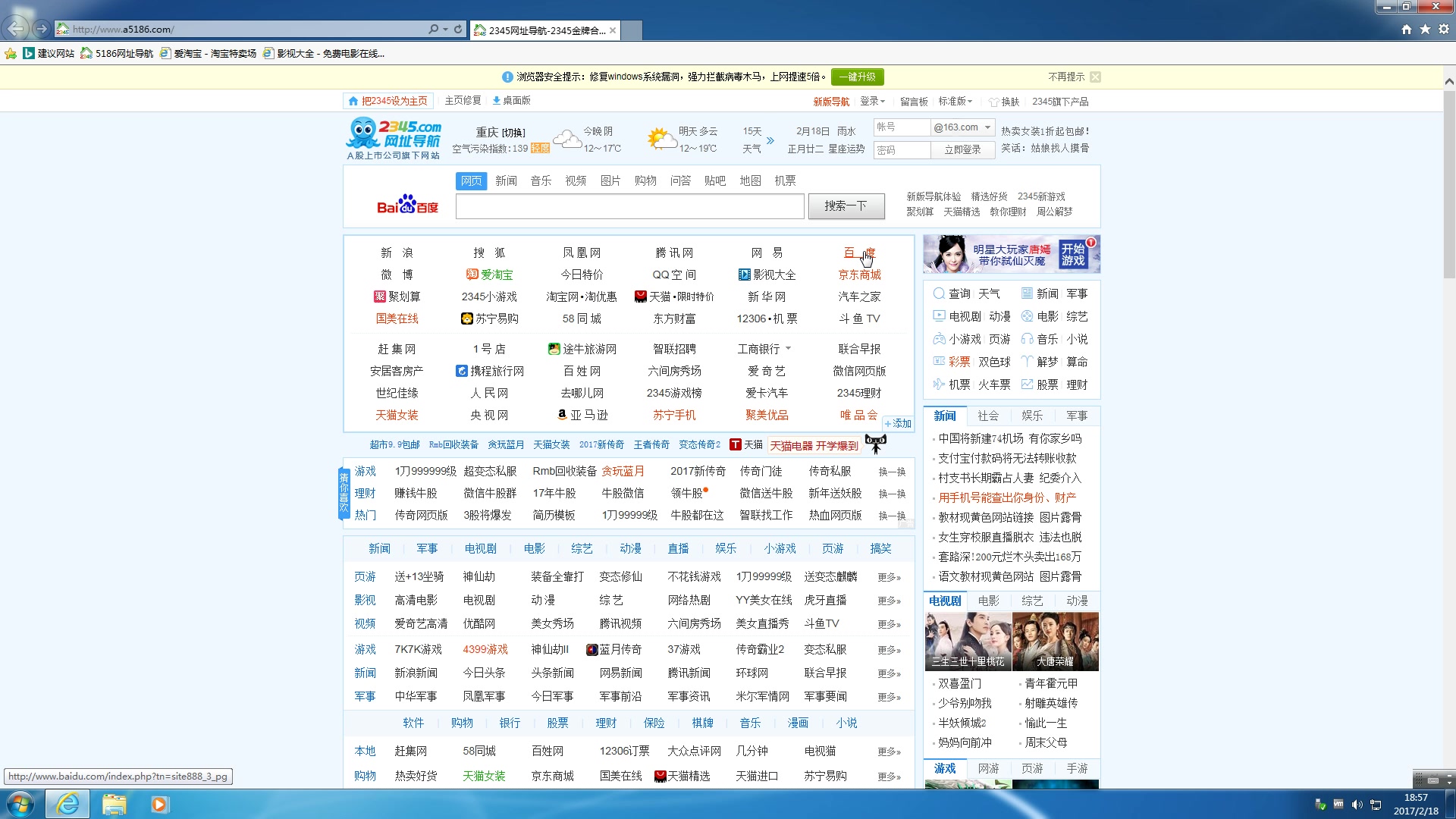
Task: Click the 一键升级 green button
Action: pyautogui.click(x=857, y=77)
